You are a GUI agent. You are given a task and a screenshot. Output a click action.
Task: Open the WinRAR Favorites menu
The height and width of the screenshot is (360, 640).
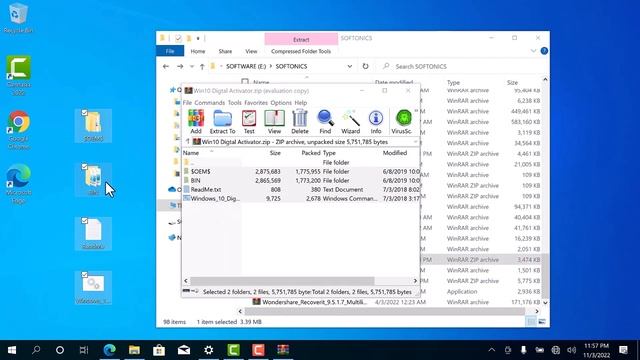point(256,102)
